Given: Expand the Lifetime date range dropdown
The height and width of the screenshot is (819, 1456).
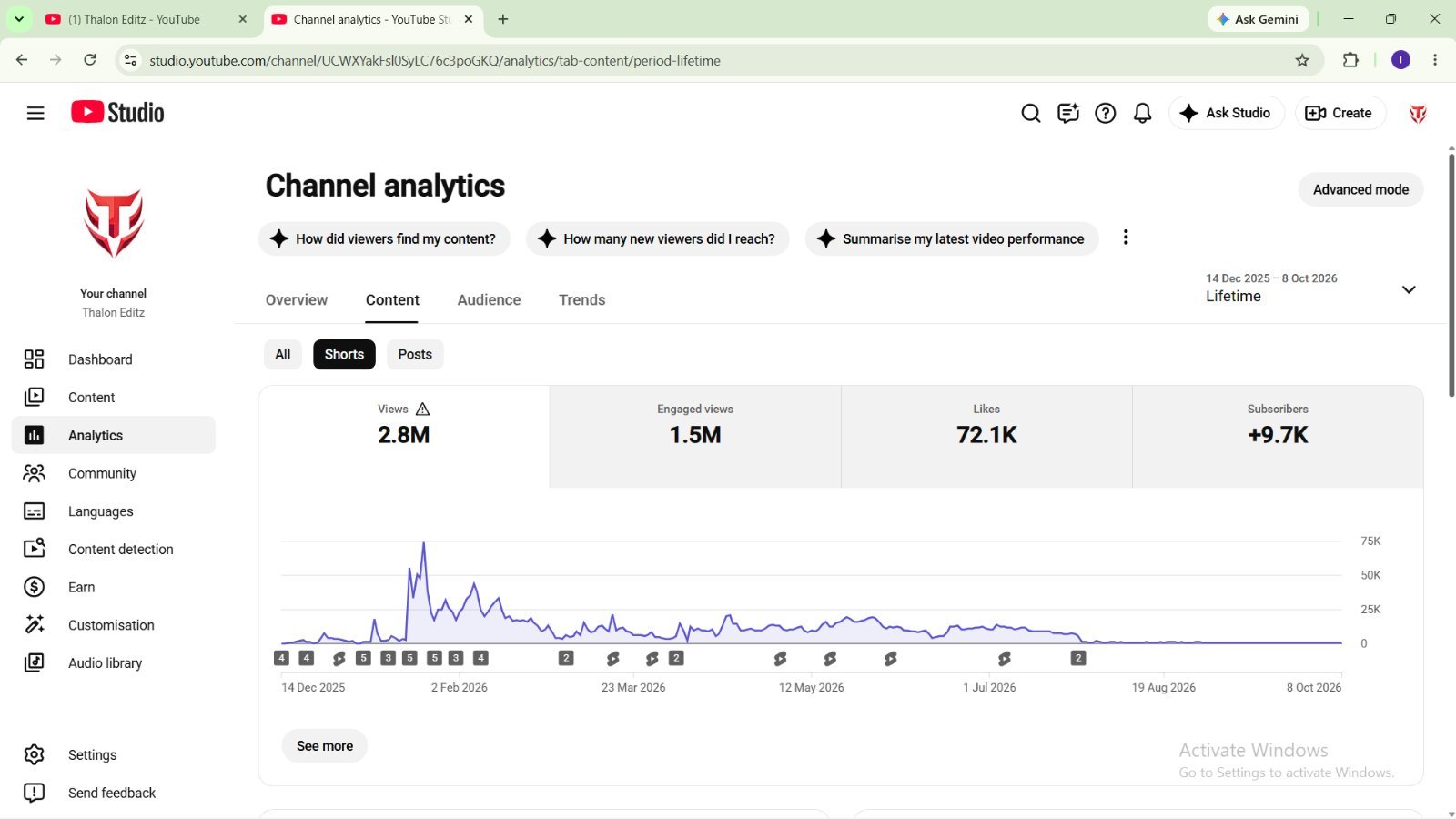Looking at the screenshot, I should 1310,288.
